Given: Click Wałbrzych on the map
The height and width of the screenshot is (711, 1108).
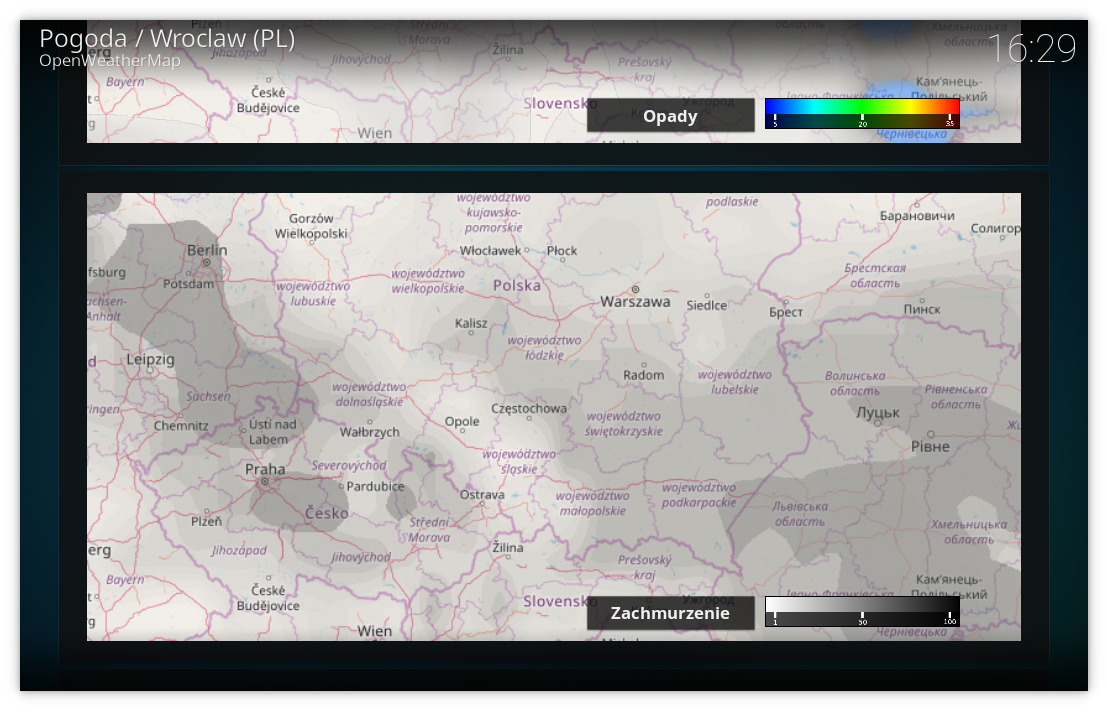Looking at the screenshot, I should [370, 432].
